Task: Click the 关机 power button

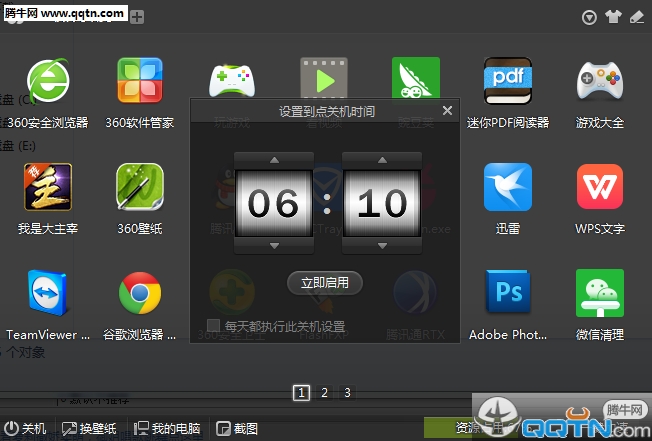Action: [25, 429]
